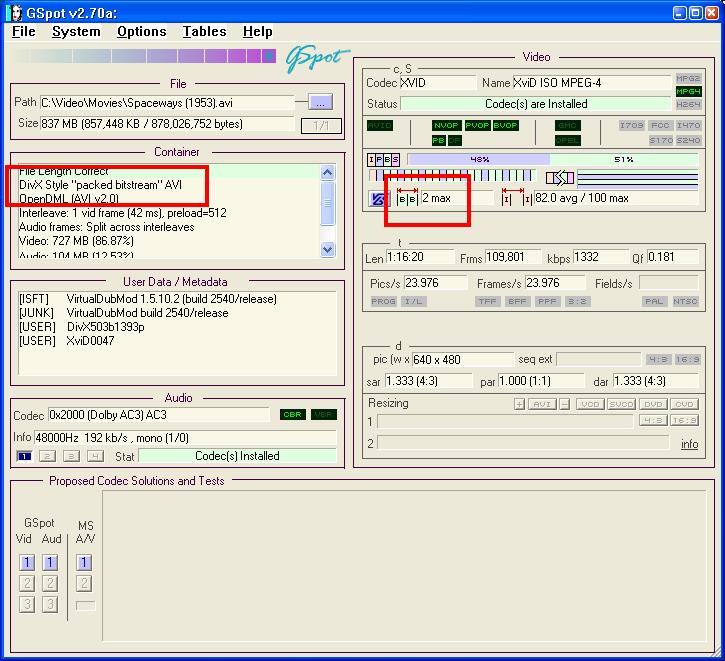The image size is (725, 661).
Task: Click the PROG indicator
Action: click(x=383, y=301)
